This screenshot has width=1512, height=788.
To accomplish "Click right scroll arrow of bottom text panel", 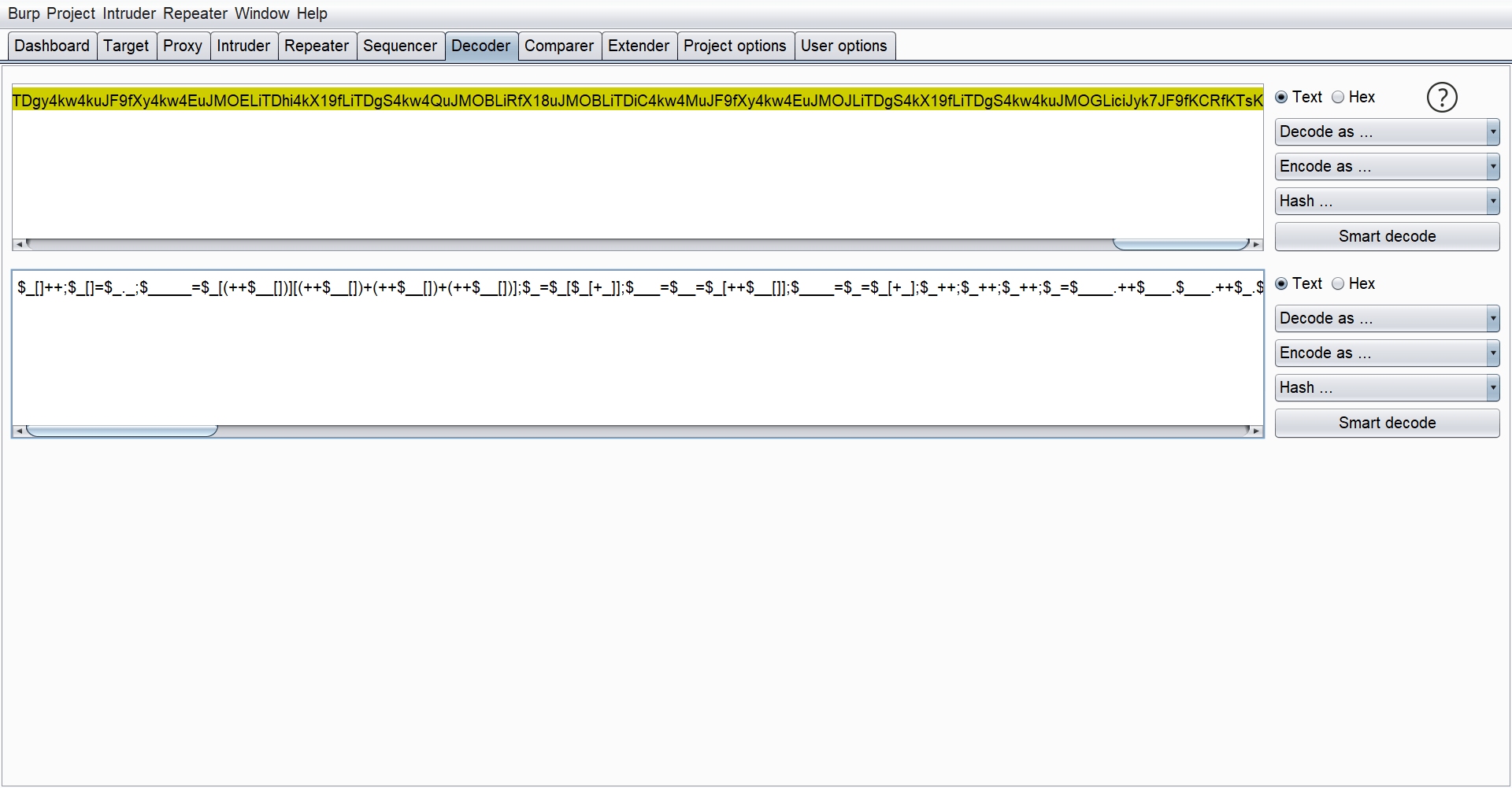I will [1256, 431].
